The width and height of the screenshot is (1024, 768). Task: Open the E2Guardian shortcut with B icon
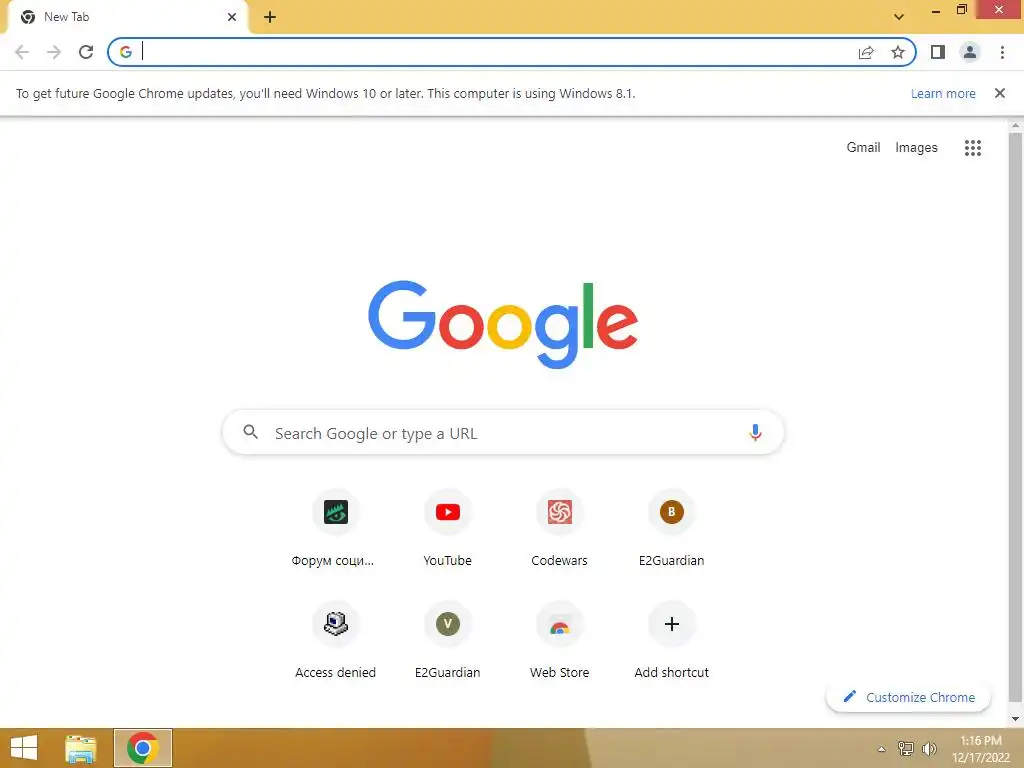pos(671,529)
